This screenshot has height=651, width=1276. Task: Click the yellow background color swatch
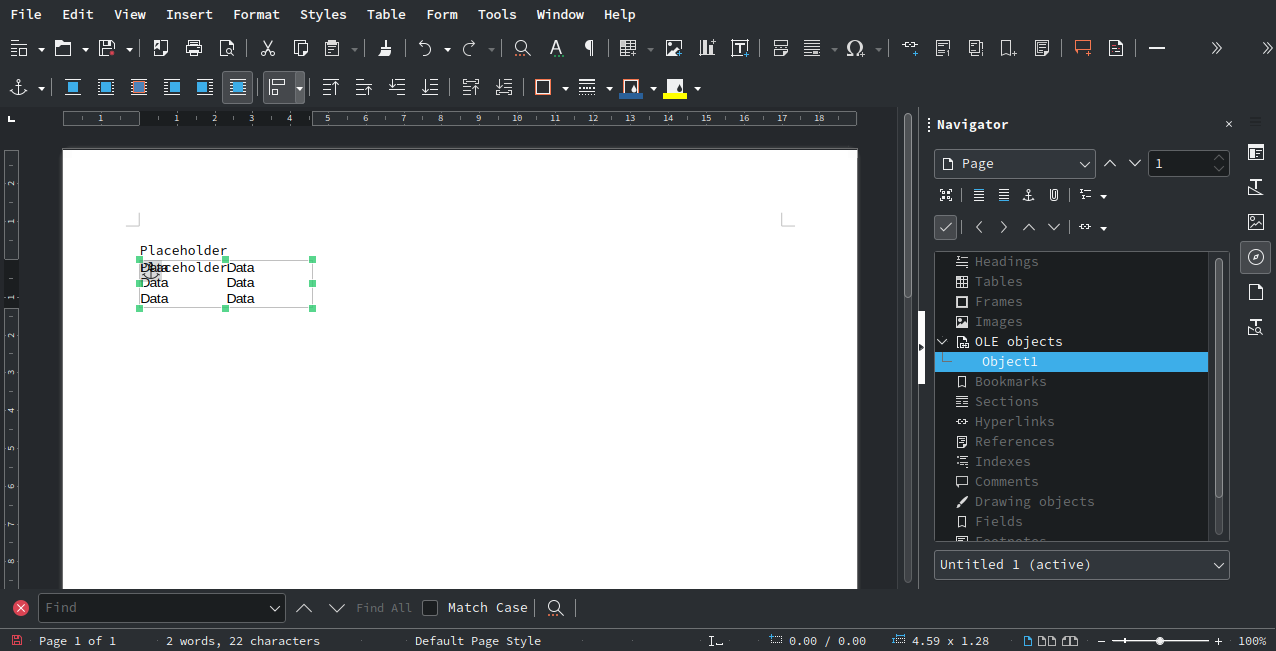tap(675, 88)
